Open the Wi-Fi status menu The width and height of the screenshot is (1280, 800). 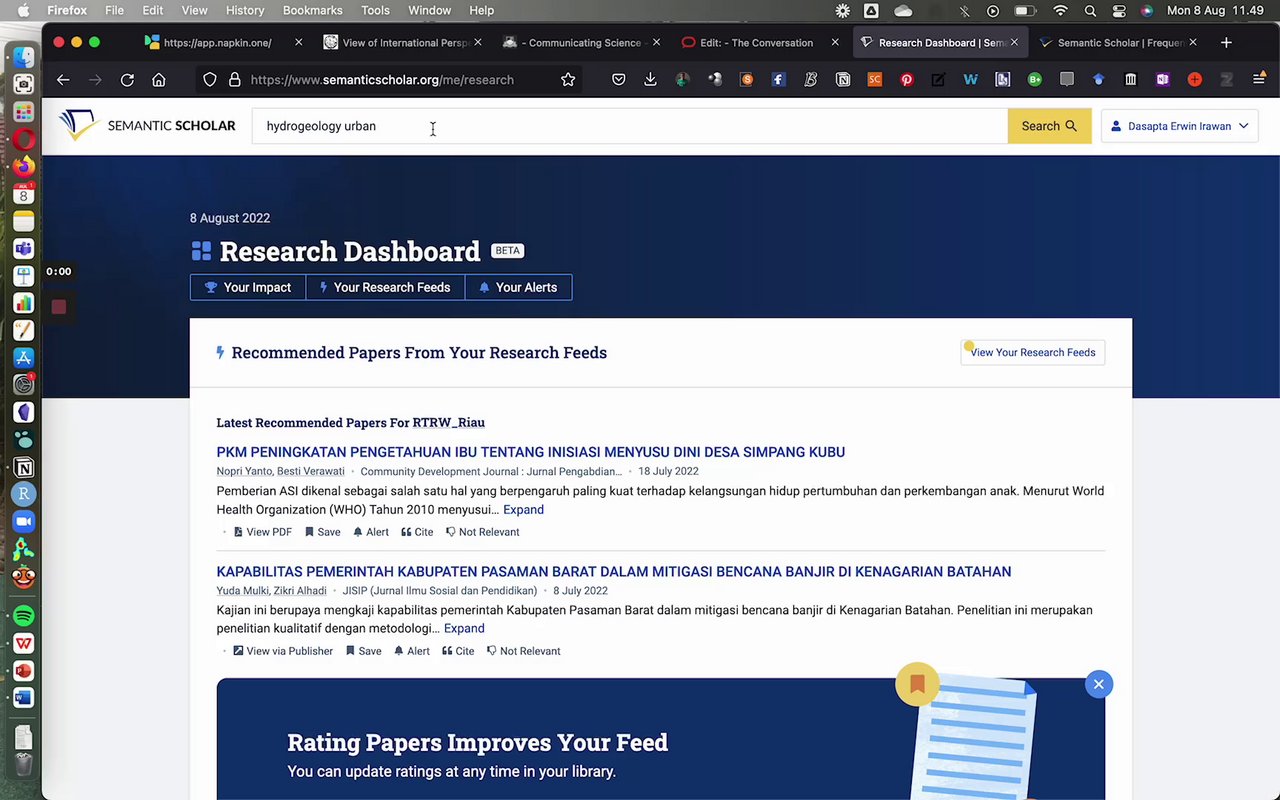pos(1061,11)
